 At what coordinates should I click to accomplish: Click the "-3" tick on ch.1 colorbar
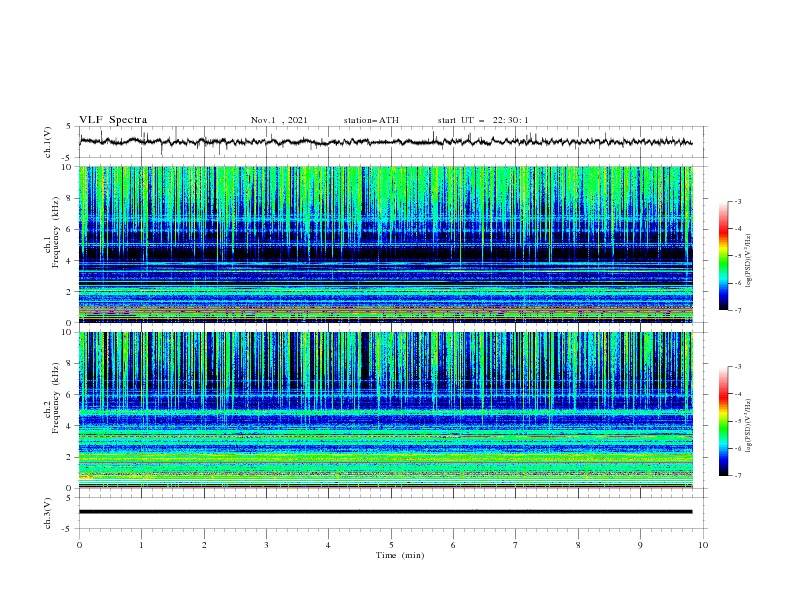point(737,201)
